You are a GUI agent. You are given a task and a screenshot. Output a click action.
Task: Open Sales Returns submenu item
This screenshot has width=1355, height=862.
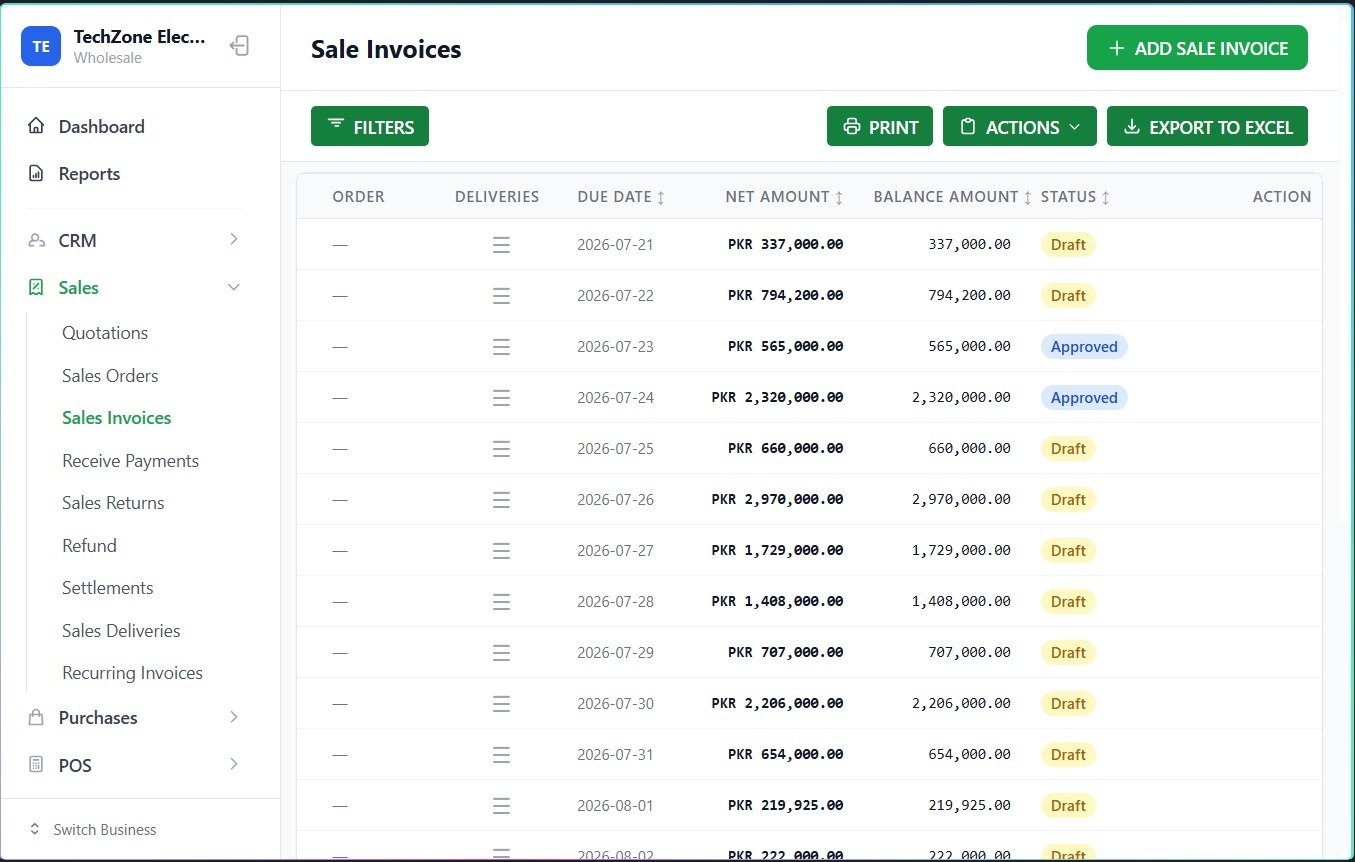coord(113,503)
